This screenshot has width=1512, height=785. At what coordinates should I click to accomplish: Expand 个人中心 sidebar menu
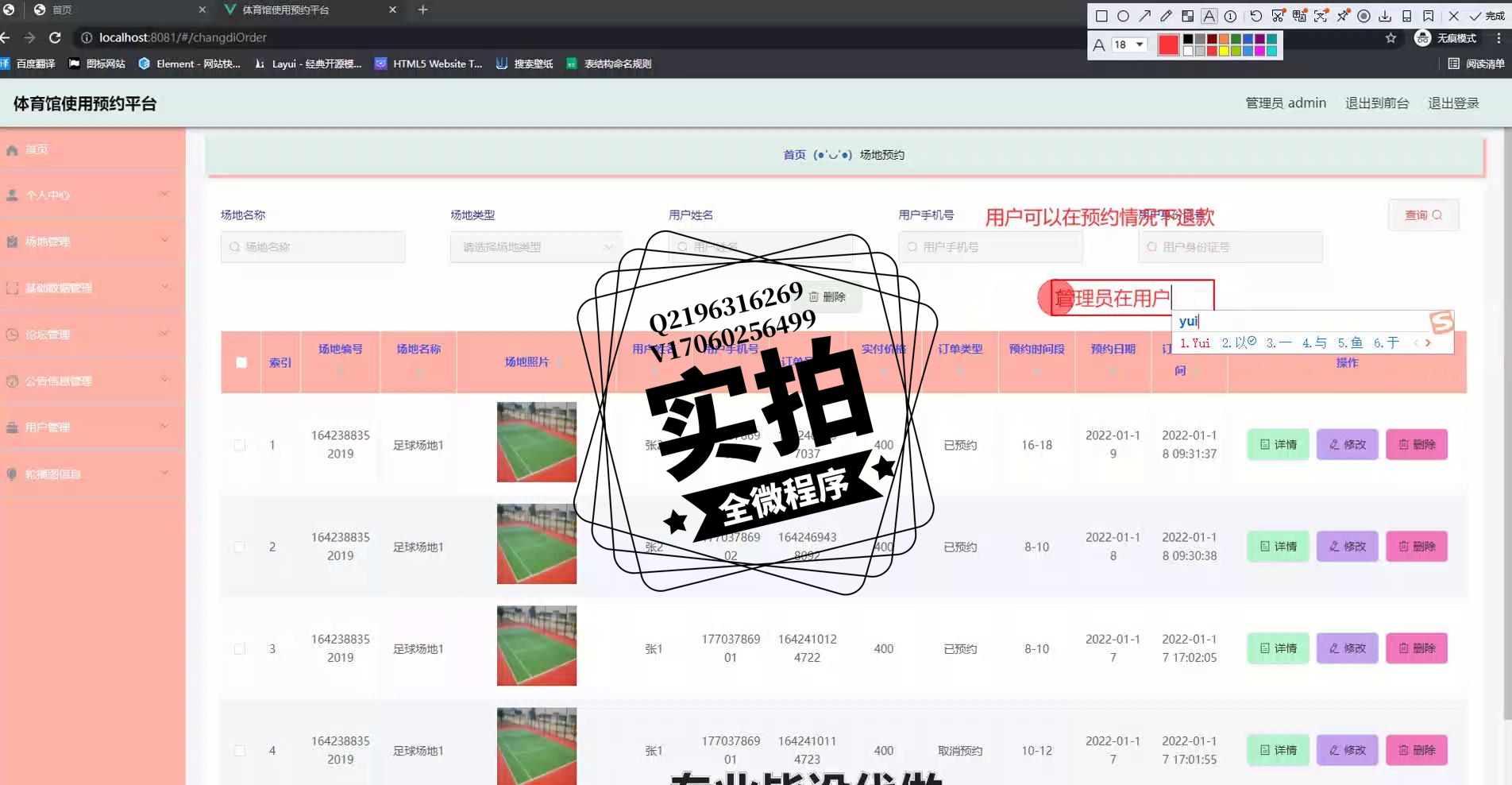click(x=93, y=195)
